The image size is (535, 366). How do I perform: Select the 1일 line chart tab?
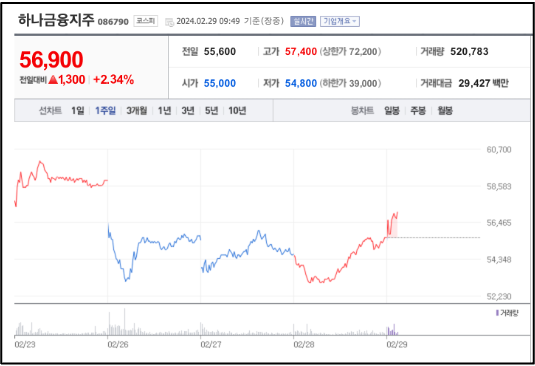click(78, 111)
